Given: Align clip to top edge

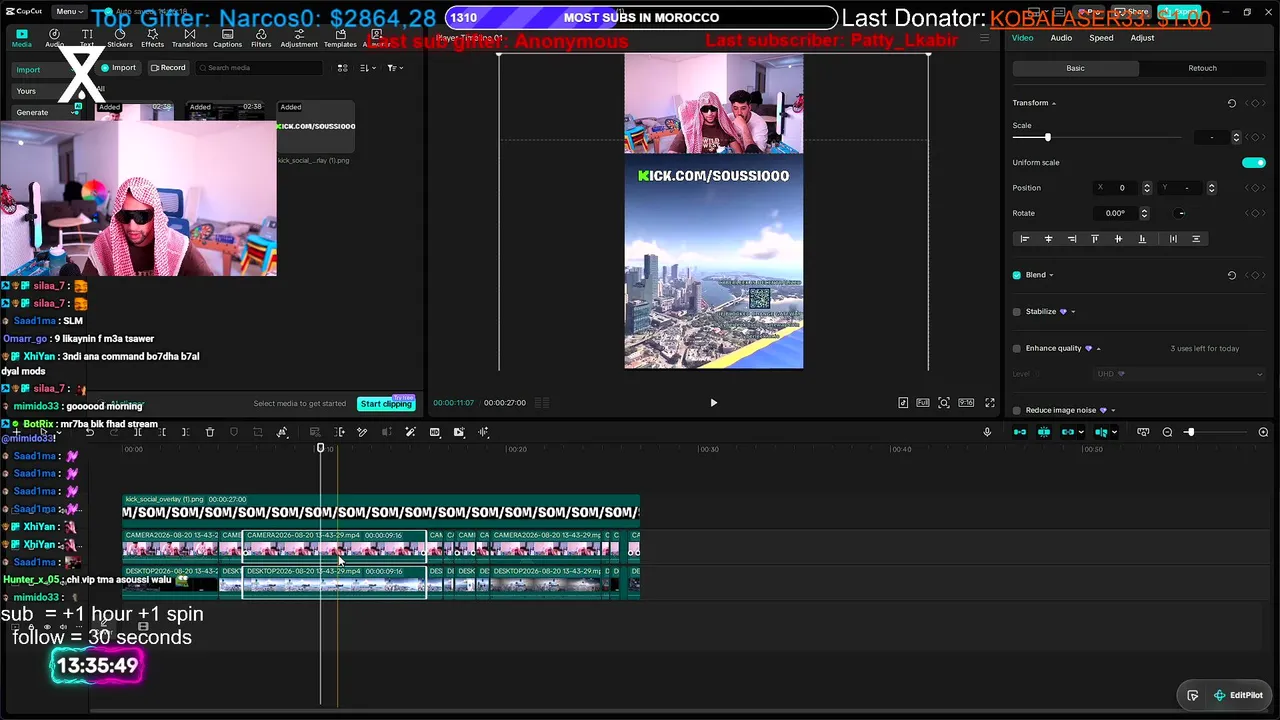Looking at the screenshot, I should point(1095,239).
